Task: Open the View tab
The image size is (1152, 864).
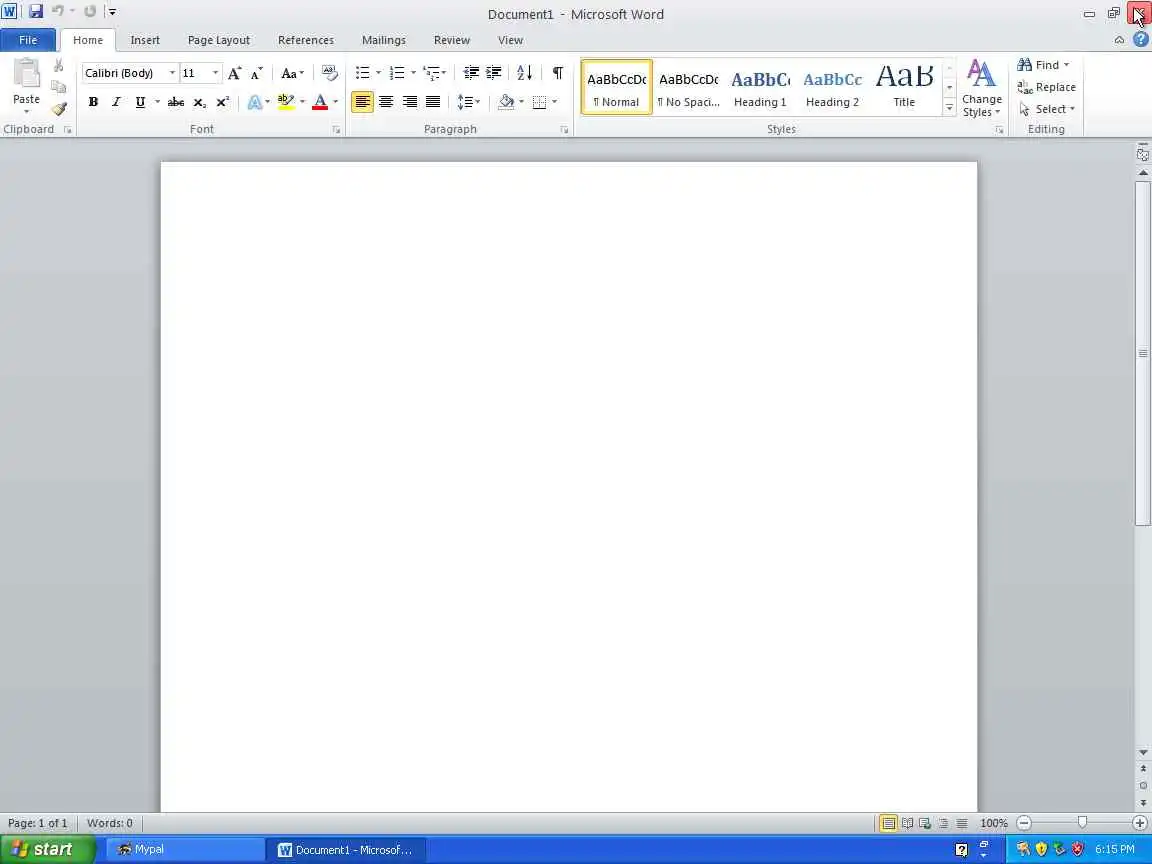Action: click(x=510, y=40)
